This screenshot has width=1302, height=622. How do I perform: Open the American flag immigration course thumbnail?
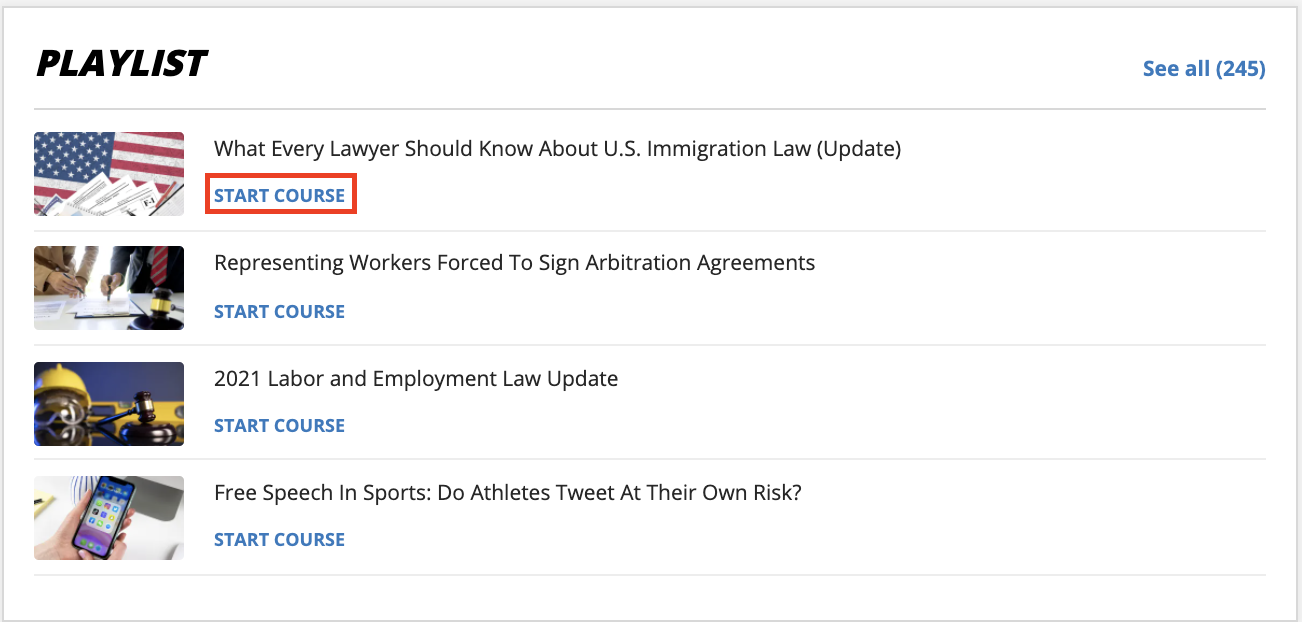tap(109, 174)
